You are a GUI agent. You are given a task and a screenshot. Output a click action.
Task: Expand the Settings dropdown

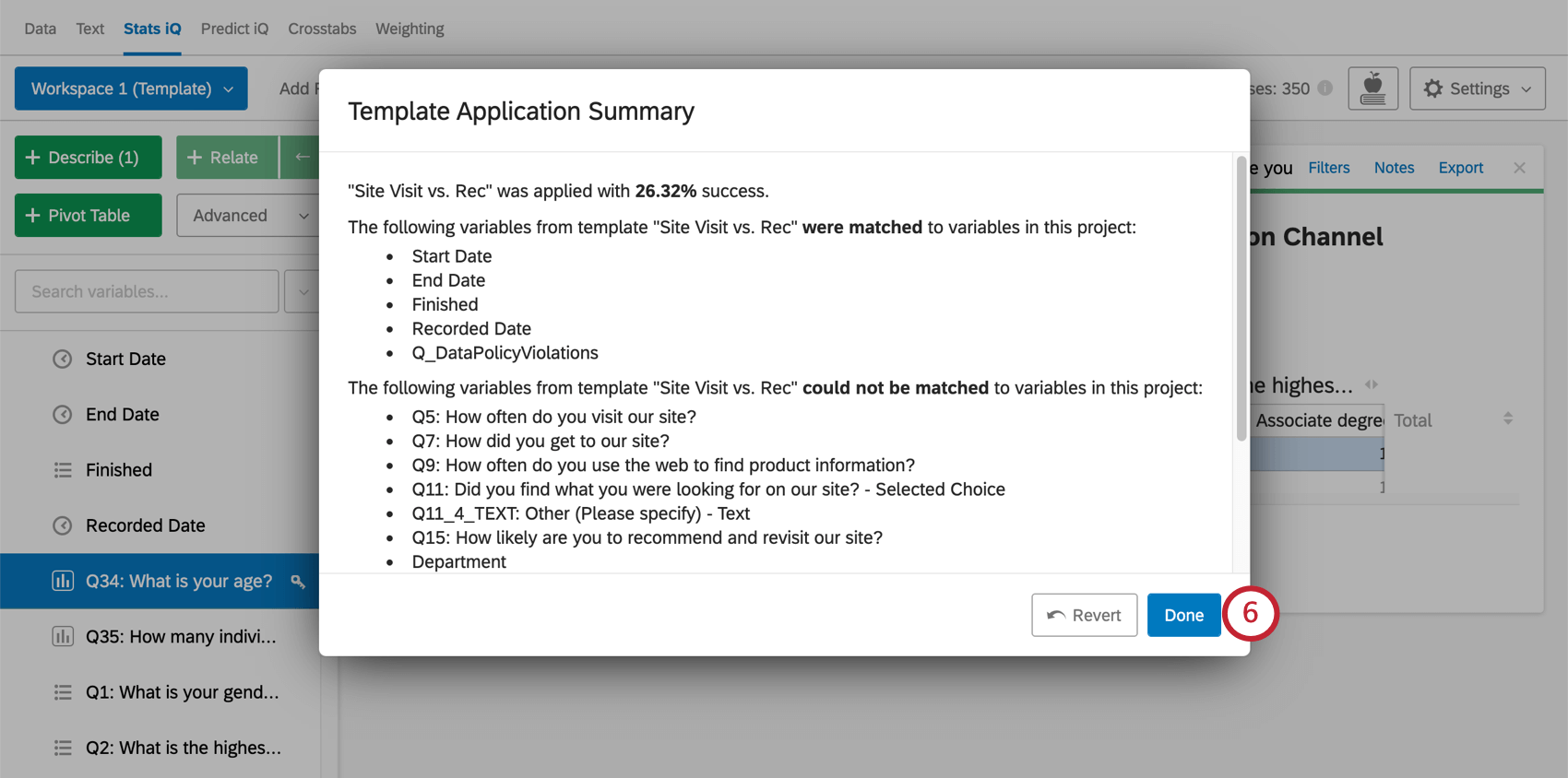click(x=1477, y=88)
